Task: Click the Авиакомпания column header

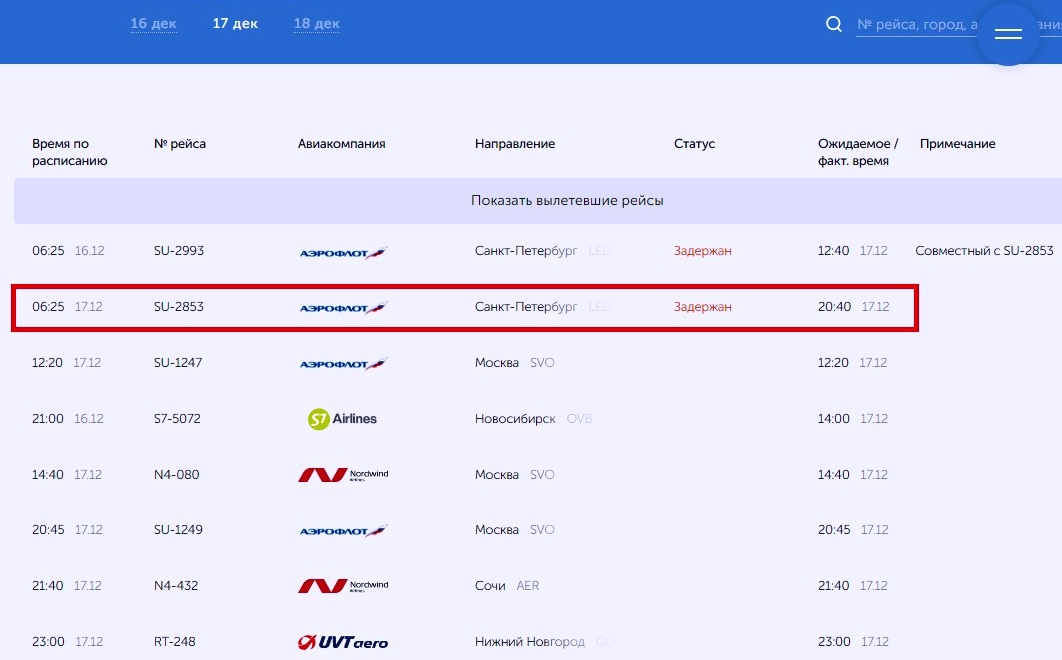Action: (341, 144)
